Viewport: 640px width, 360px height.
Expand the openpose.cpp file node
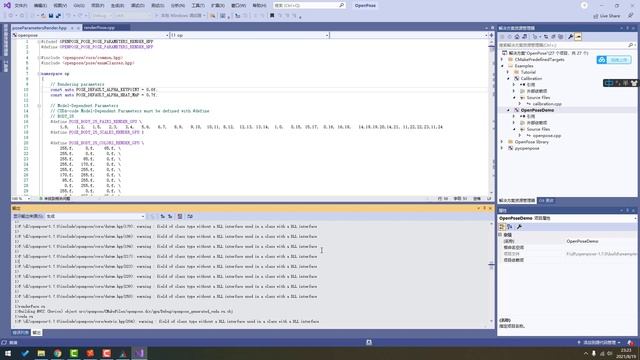pos(520,136)
